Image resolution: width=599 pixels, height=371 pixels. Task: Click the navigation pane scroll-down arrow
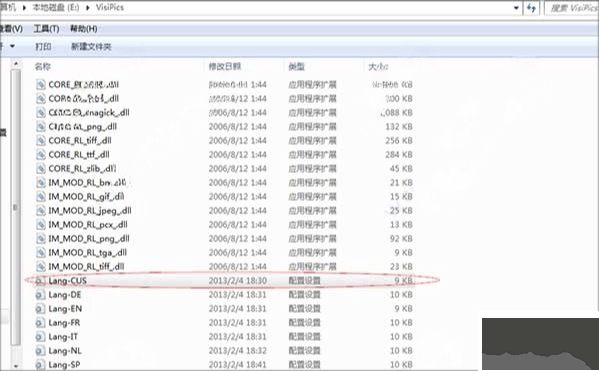click(x=16, y=366)
